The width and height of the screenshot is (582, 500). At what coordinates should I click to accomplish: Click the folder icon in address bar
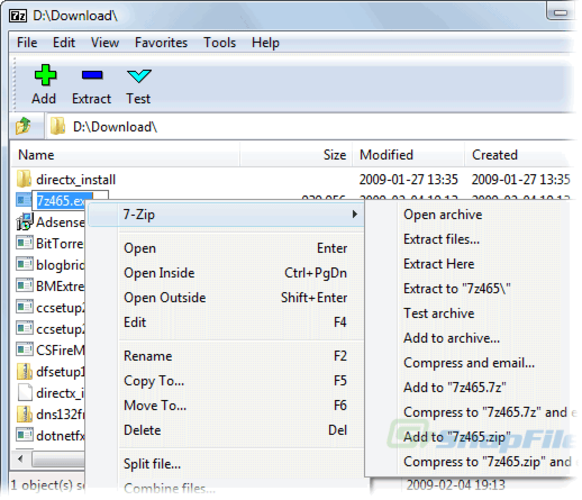coord(58,126)
